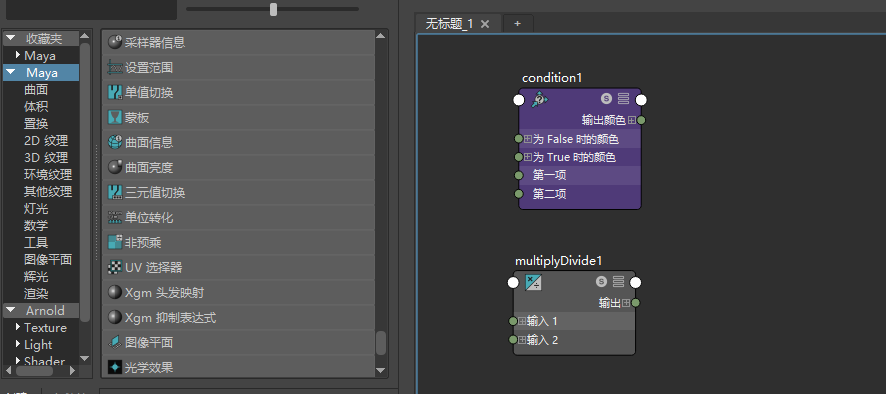The width and height of the screenshot is (886, 394).
Task: Expand 输入 2 attribute plus
Action: pyautogui.click(x=522, y=340)
